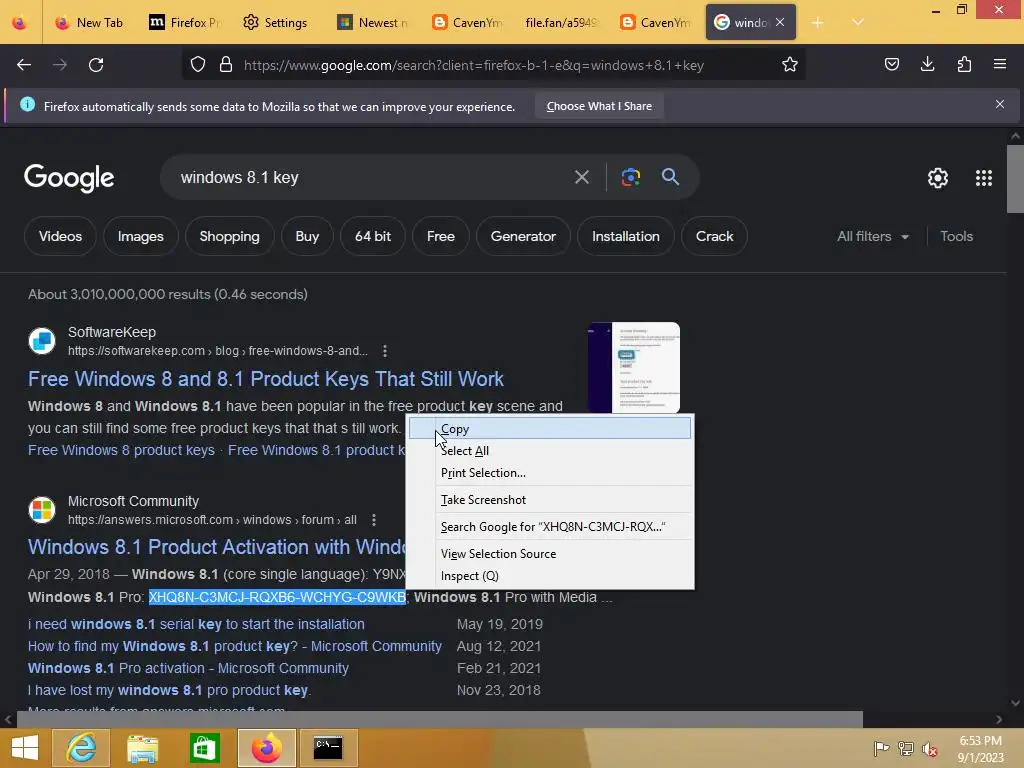This screenshot has width=1024, height=768.
Task: Open the Firefox hamburger menu
Action: point(1000,65)
